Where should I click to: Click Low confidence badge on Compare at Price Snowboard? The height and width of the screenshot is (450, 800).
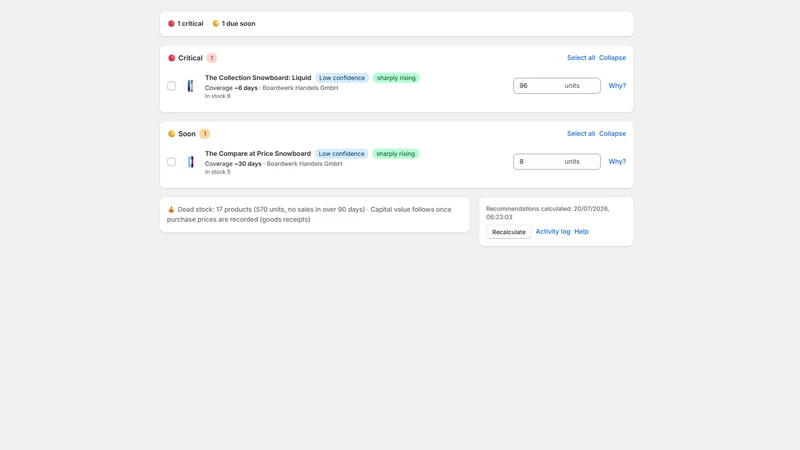(341, 154)
